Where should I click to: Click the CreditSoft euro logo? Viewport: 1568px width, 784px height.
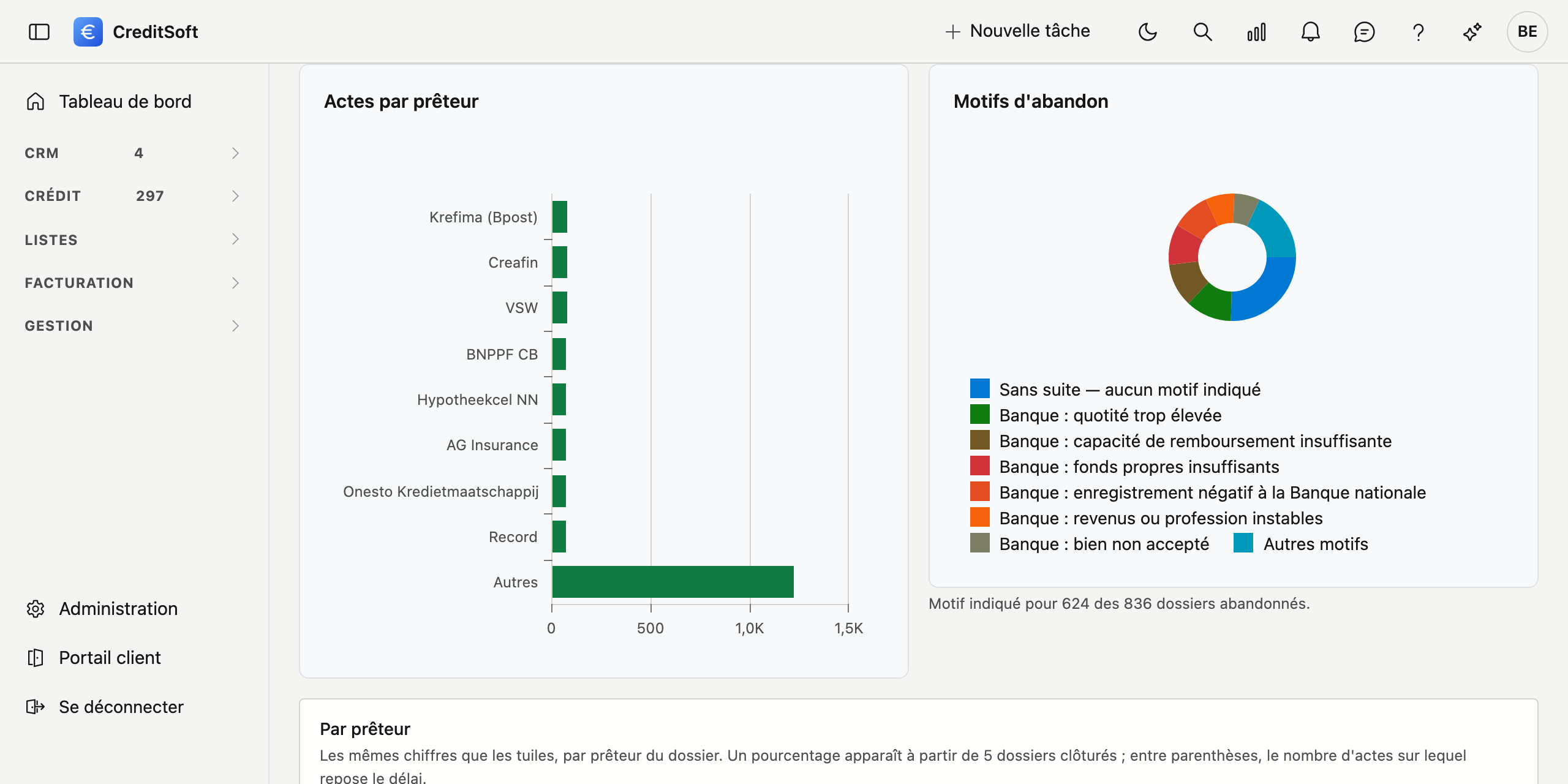tap(88, 32)
